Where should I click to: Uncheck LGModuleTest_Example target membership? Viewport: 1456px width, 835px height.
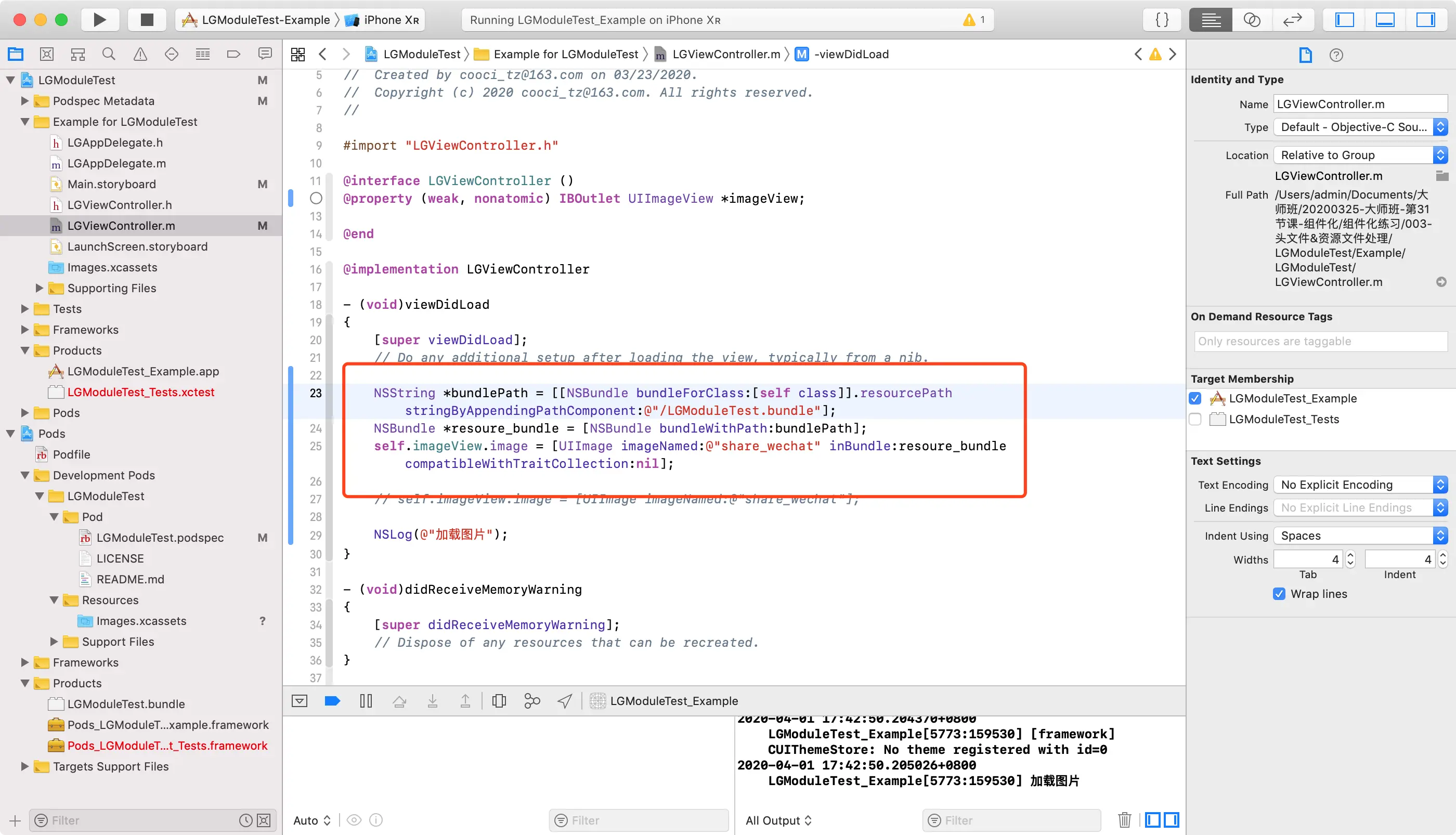(1195, 398)
